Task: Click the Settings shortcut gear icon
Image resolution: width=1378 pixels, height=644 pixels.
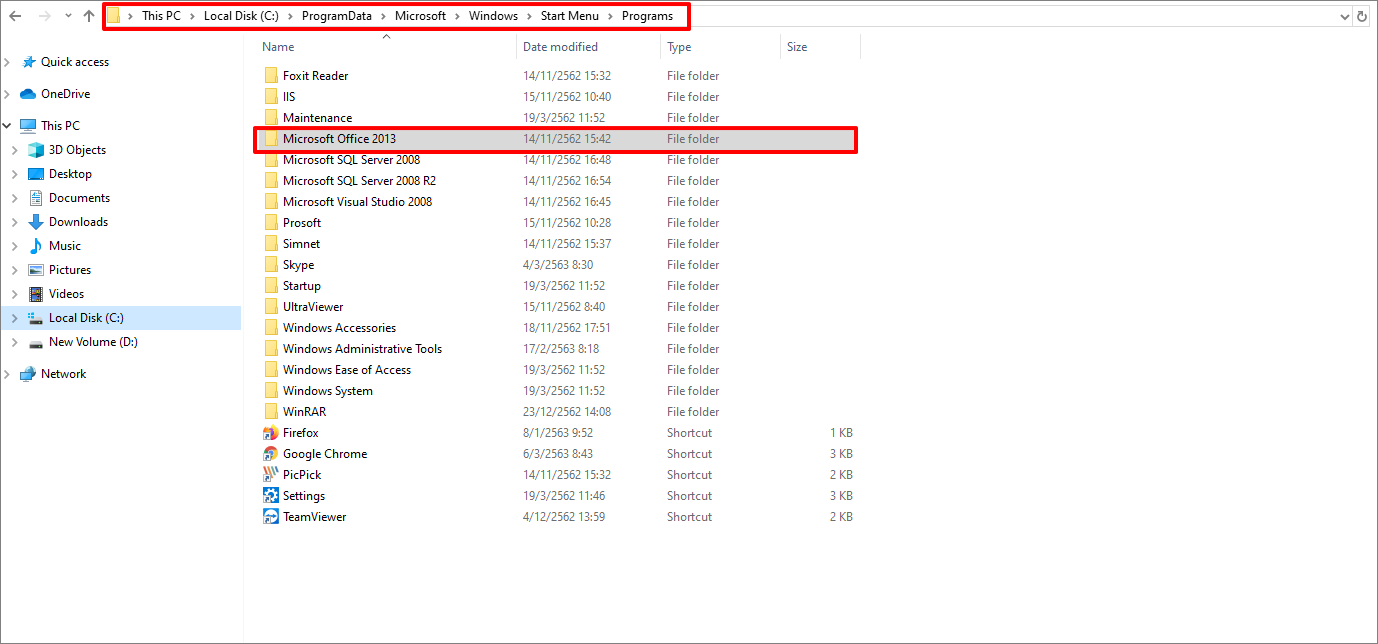Action: coord(270,496)
